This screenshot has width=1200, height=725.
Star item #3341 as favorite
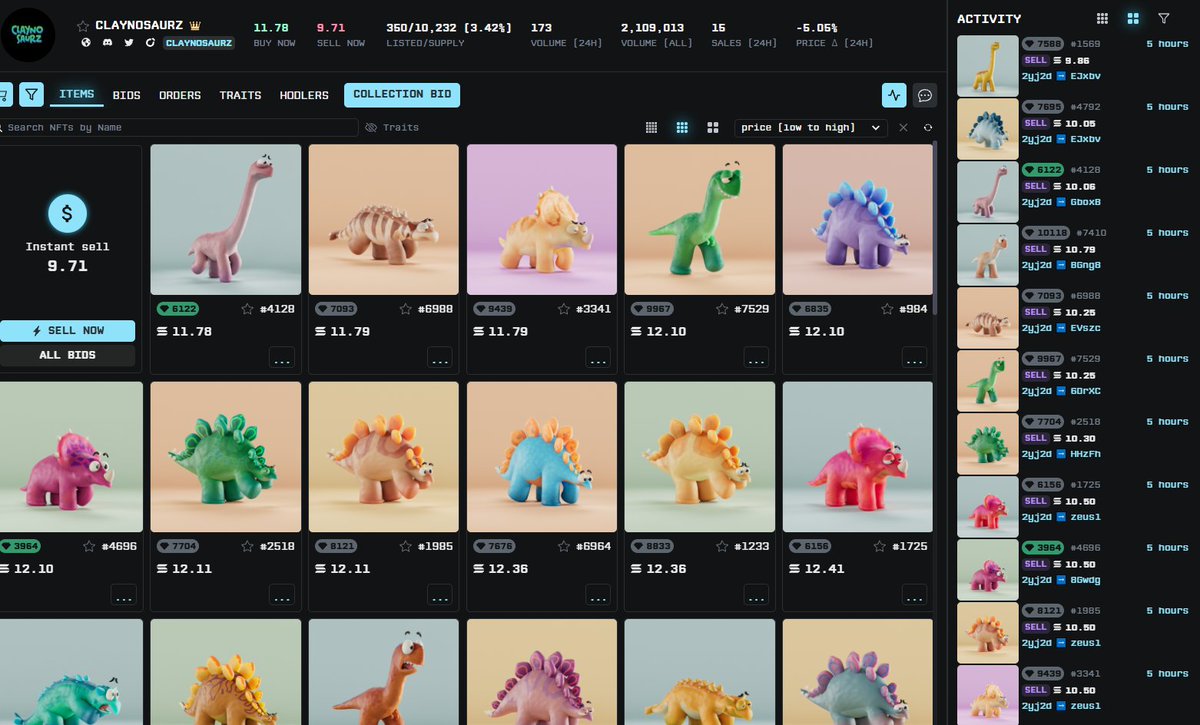(x=563, y=309)
